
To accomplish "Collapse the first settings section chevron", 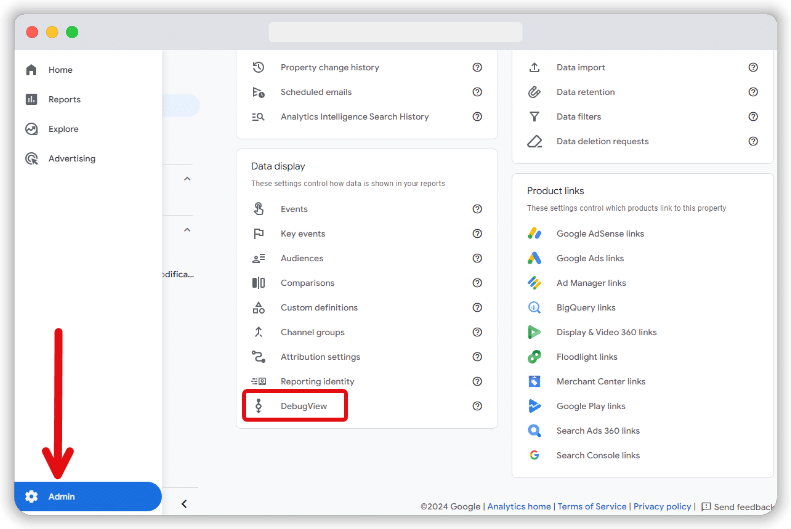I will point(187,179).
